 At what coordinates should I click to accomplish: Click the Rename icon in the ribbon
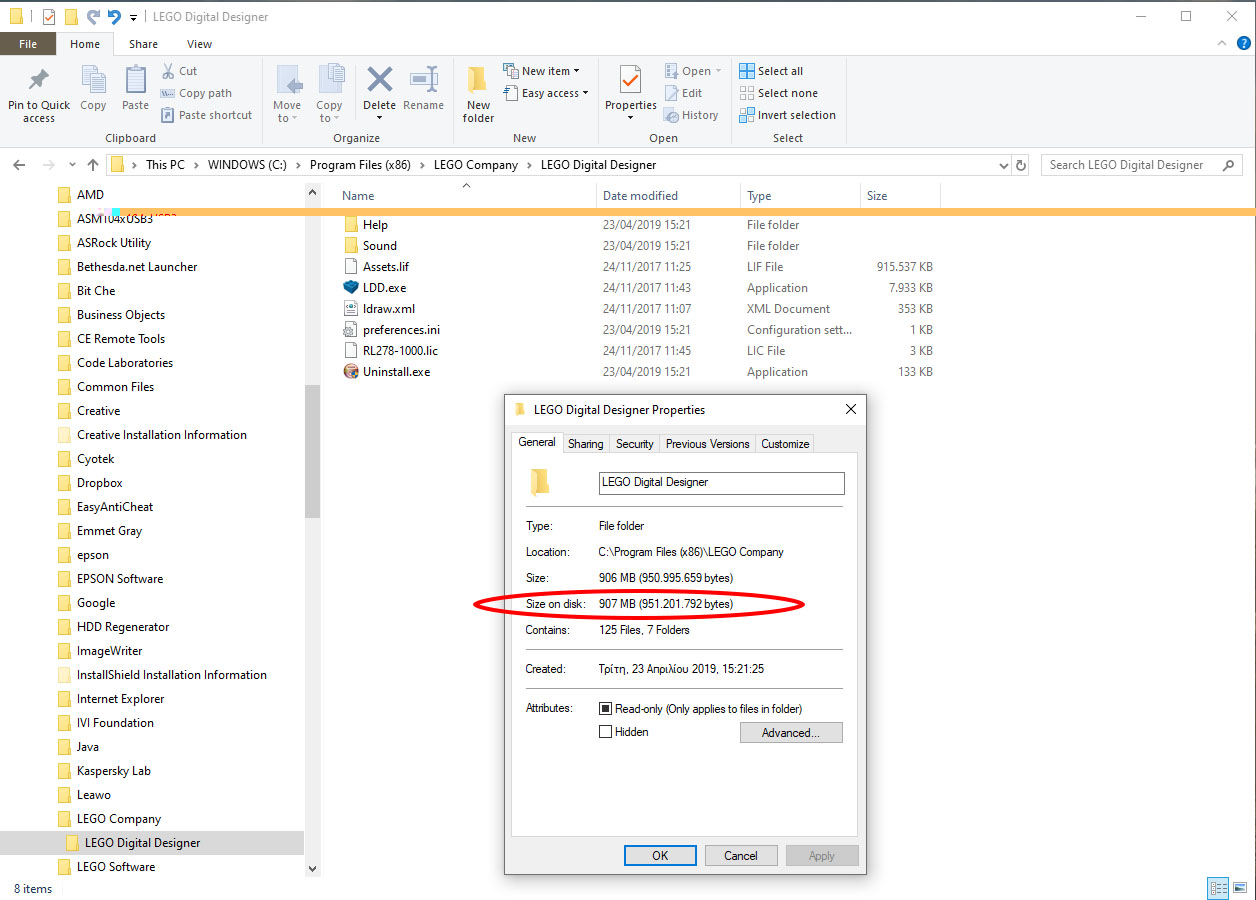click(424, 80)
